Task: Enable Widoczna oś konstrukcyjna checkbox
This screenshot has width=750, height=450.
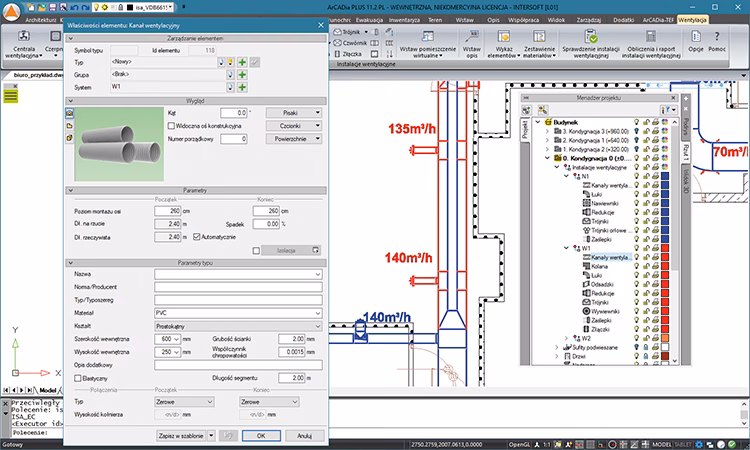Action: (172, 126)
